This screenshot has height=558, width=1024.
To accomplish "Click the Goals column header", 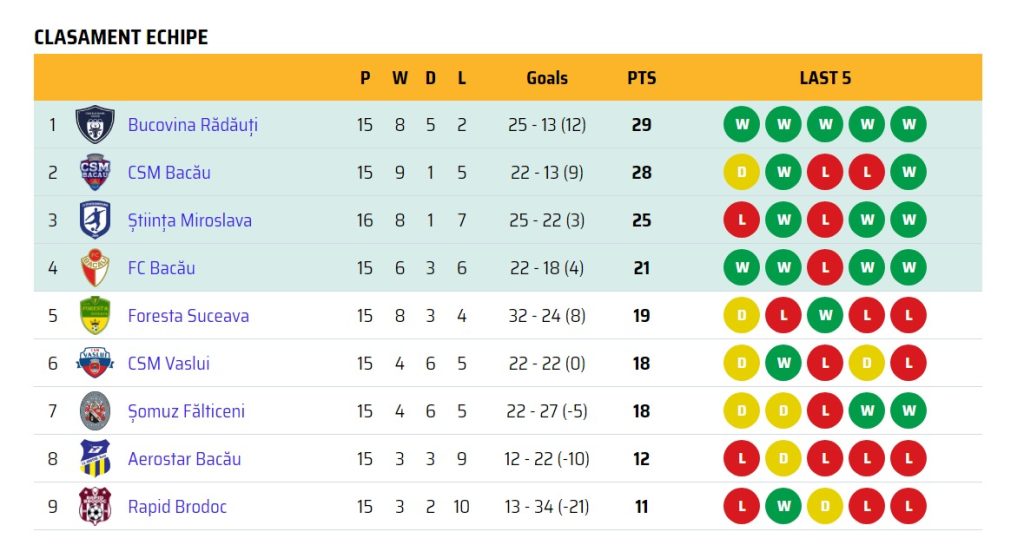I will click(547, 78).
